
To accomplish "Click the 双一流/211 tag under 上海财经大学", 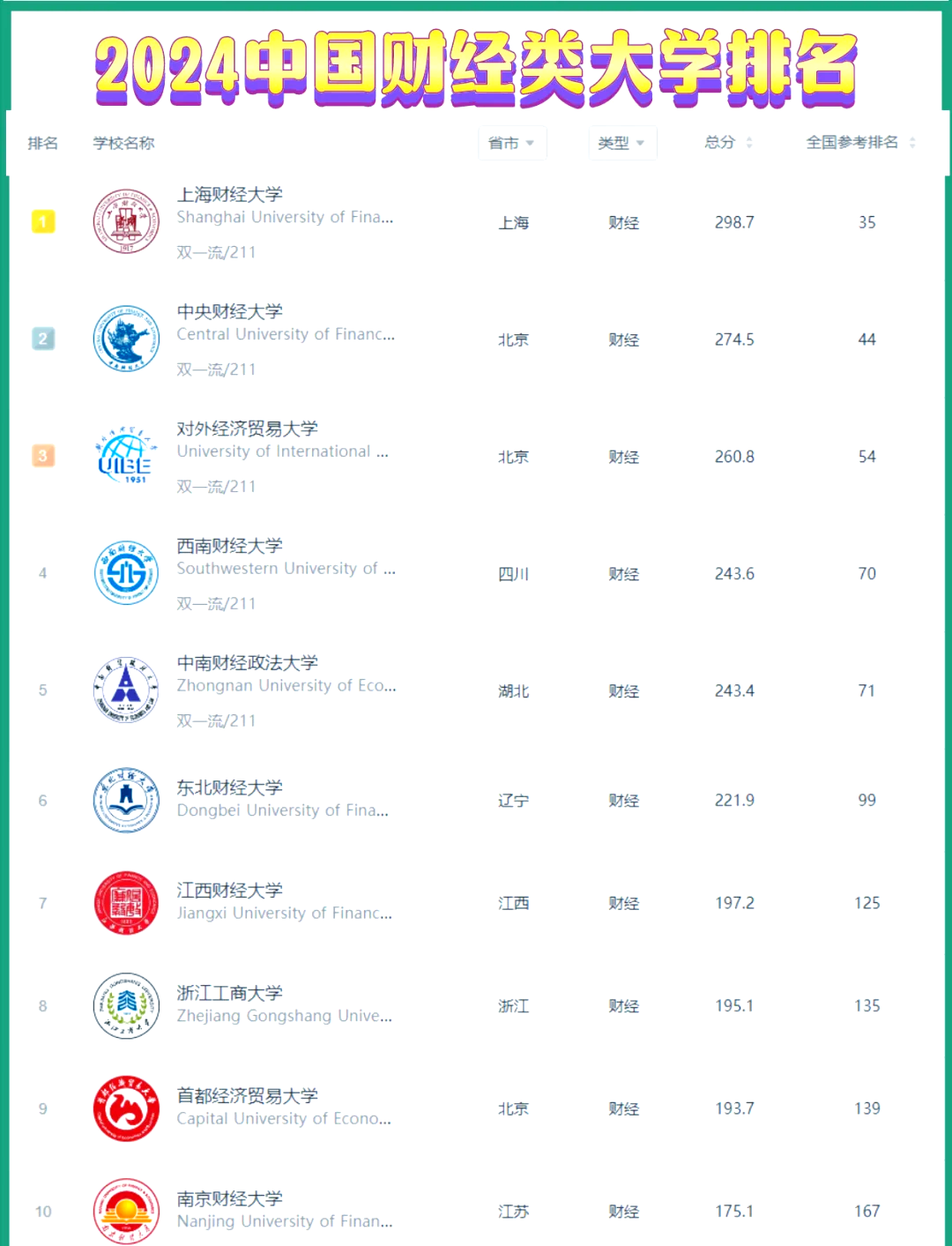I will [216, 252].
